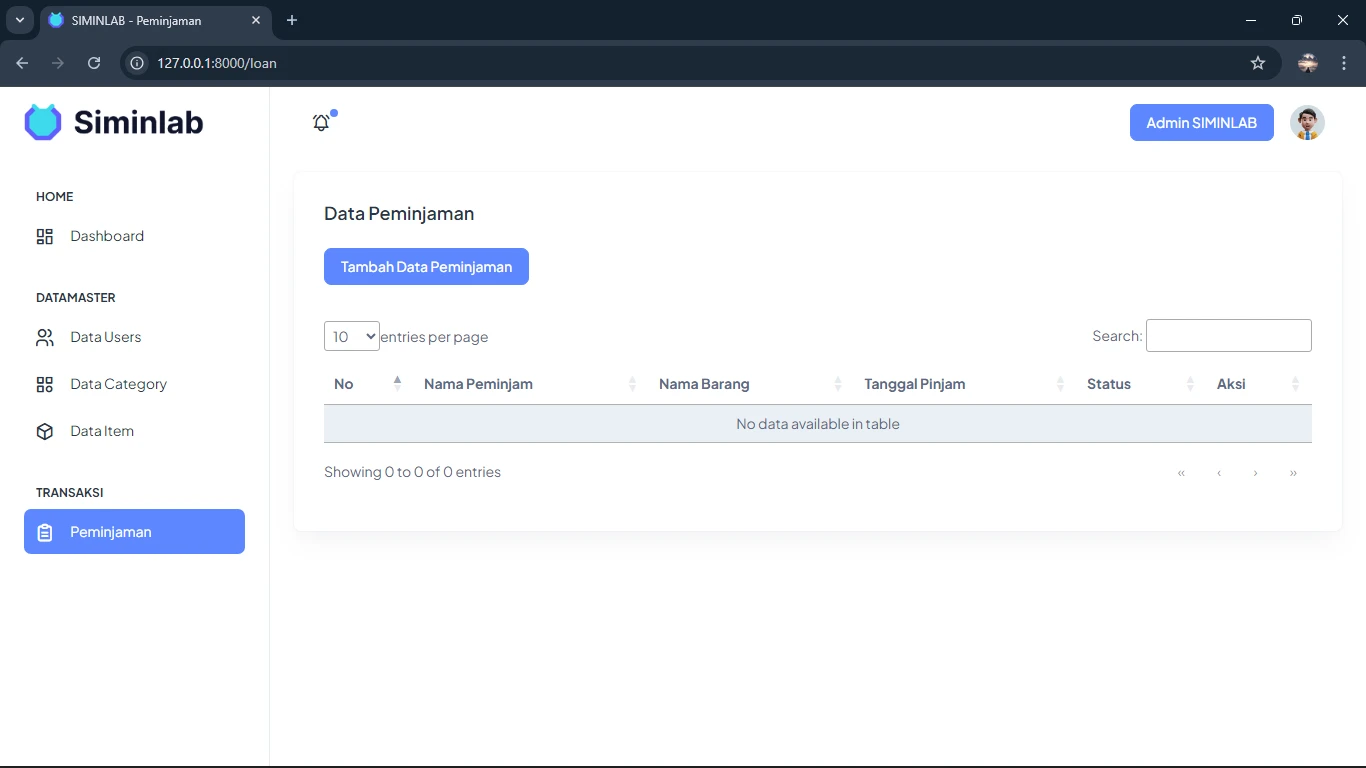Screen dimensions: 1366x768
Task: Focus the table Search input field
Action: (x=1228, y=336)
